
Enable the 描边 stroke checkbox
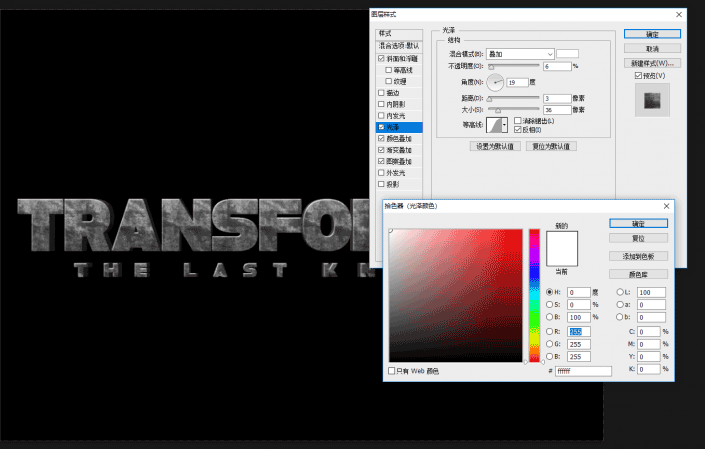coord(381,93)
